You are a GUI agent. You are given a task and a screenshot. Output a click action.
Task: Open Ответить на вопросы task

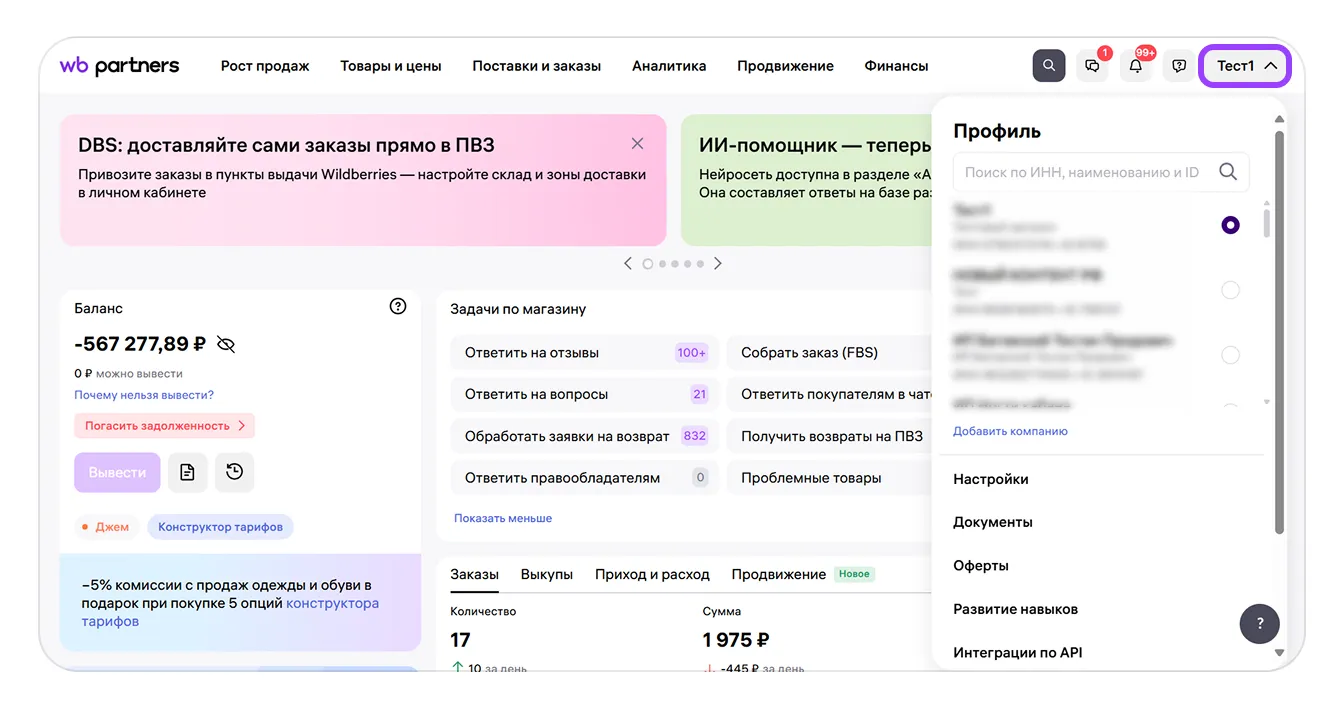pos(585,394)
